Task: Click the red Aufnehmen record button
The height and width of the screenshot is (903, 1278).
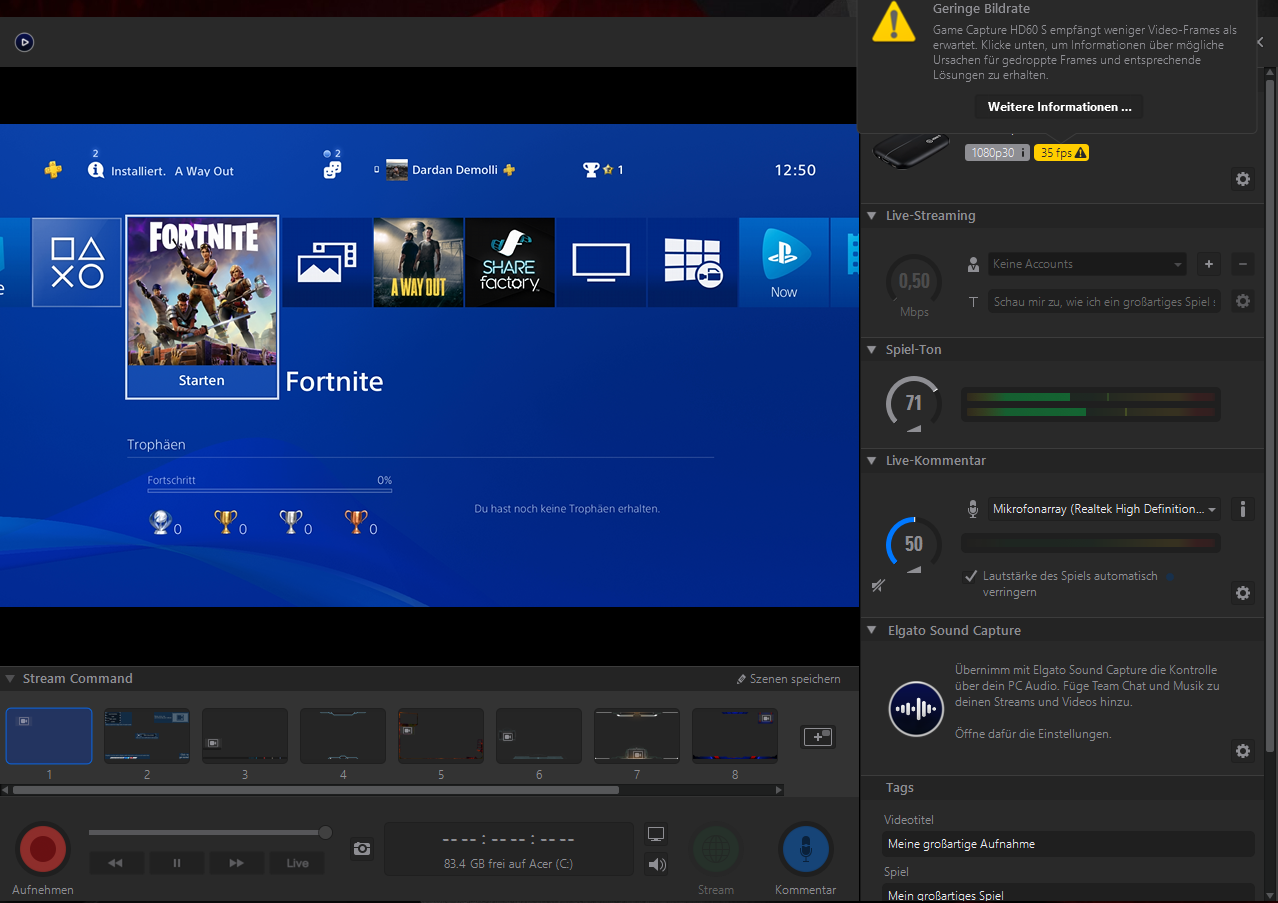Action: (x=43, y=849)
